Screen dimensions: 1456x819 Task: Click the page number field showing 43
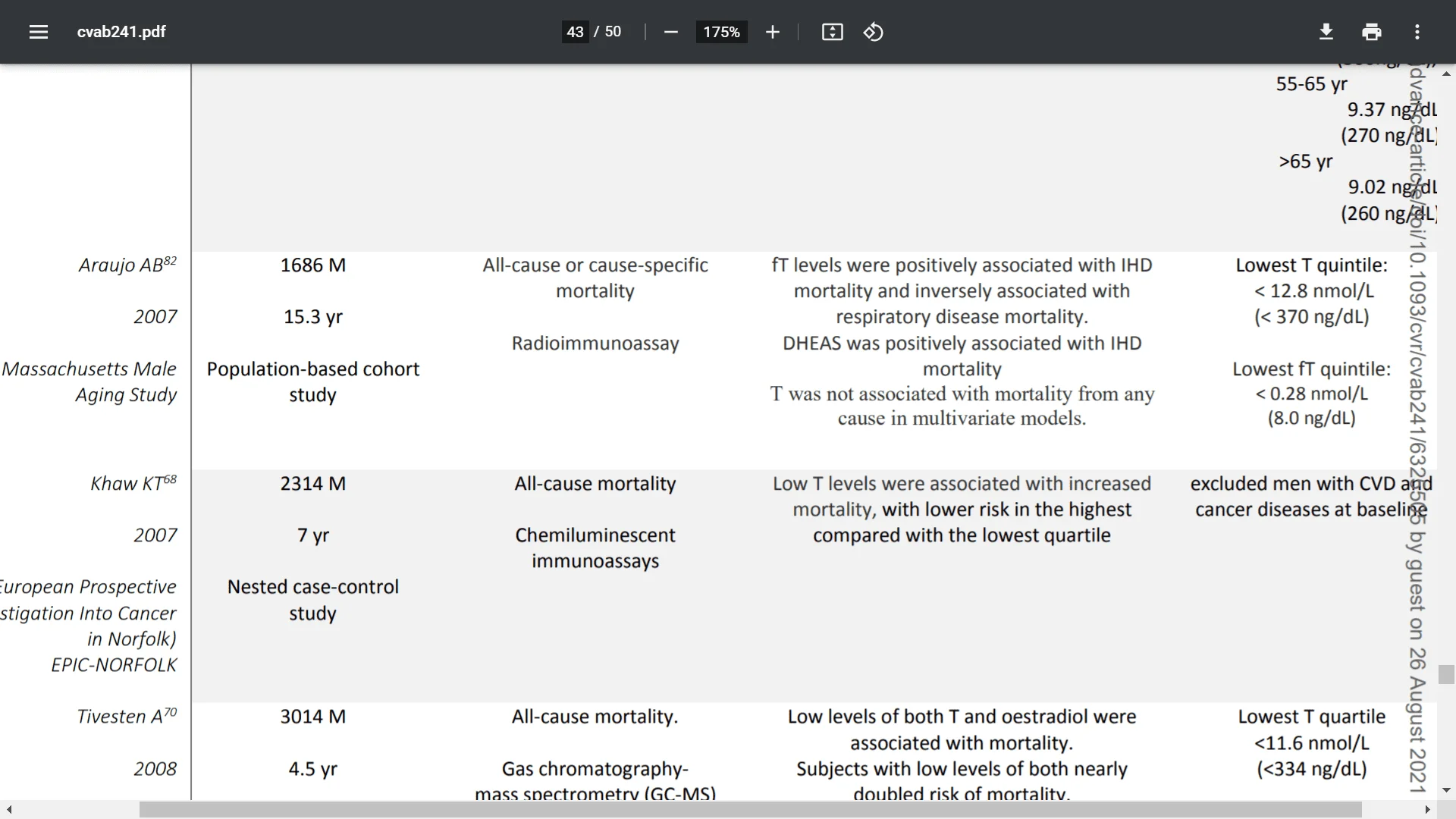pos(575,32)
